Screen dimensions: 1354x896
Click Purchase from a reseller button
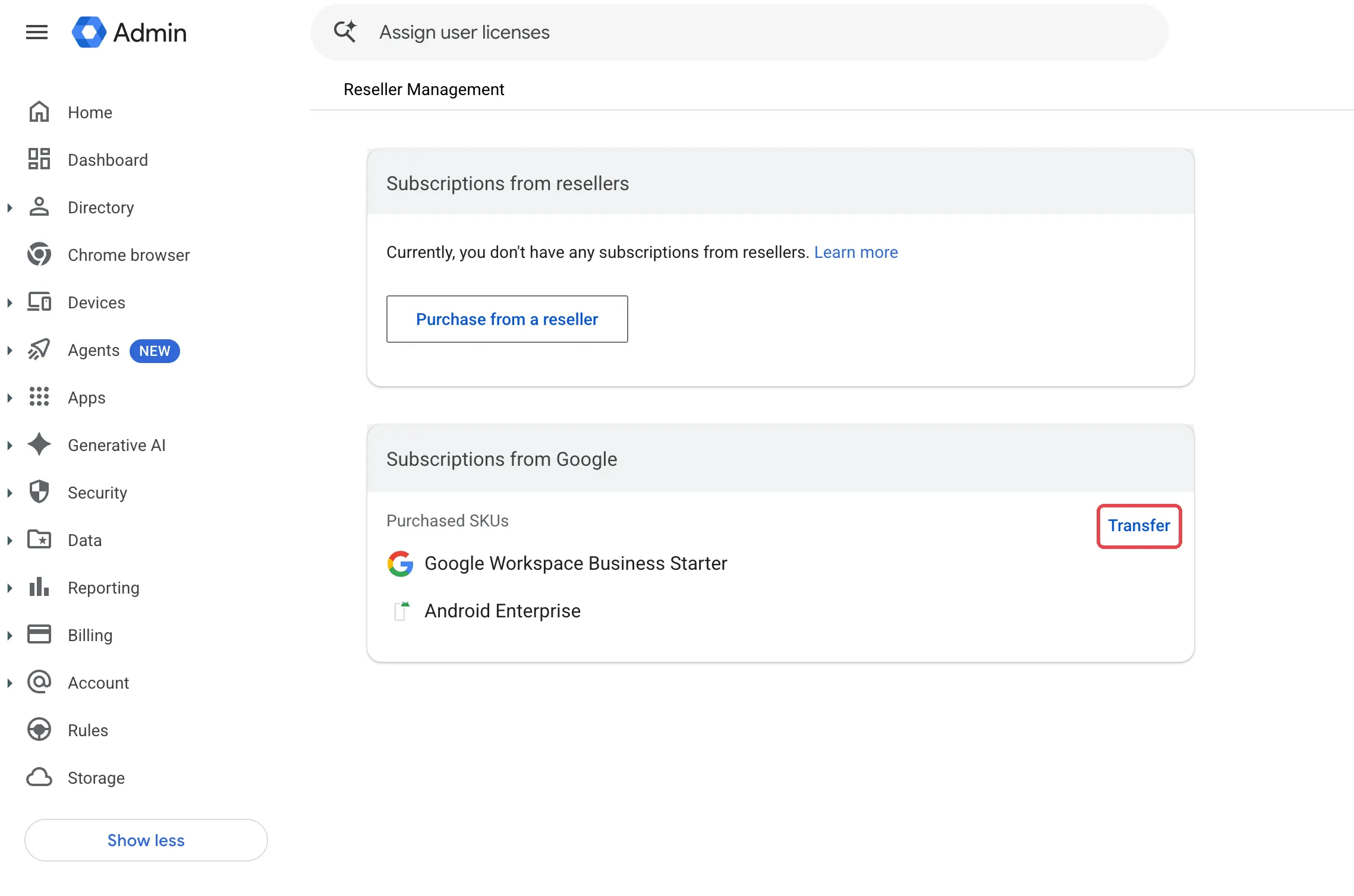coord(507,319)
